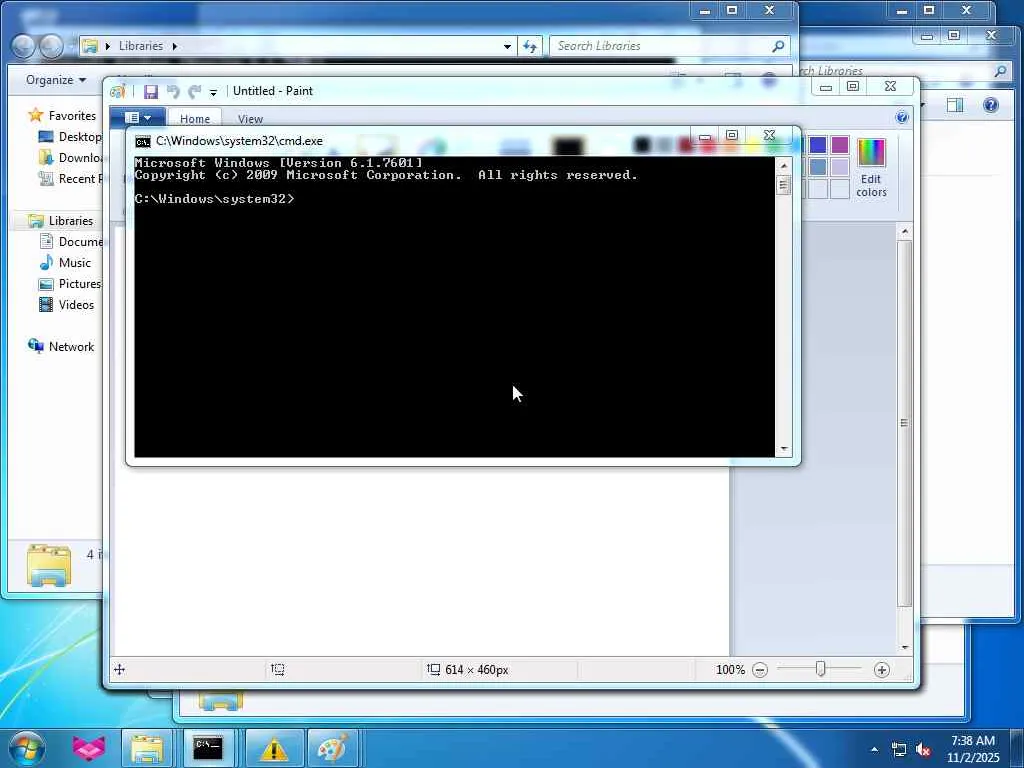Click the cmd.exe title bar icon

tap(142, 142)
